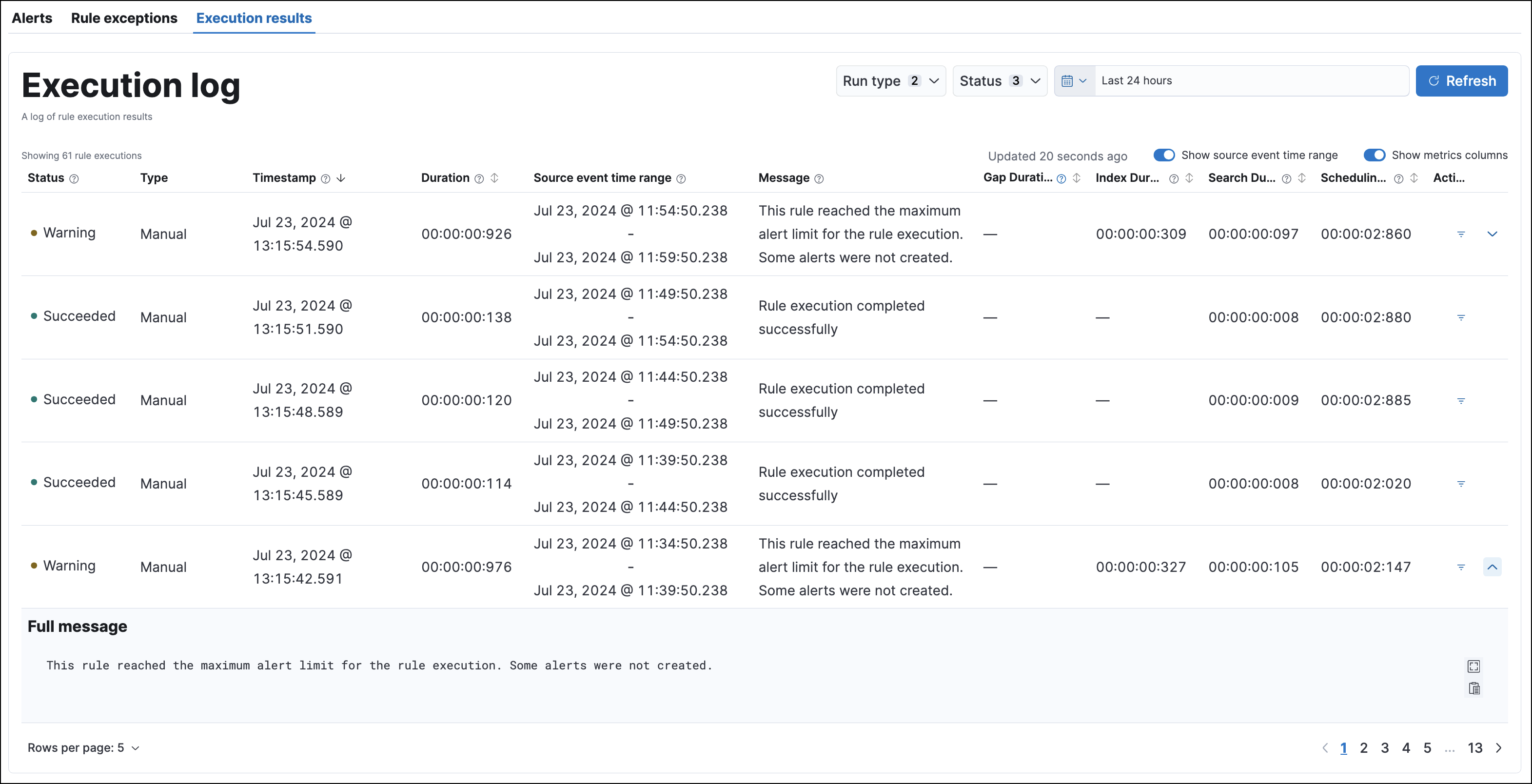
Task: Click the next page arrow button
Action: [1499, 747]
